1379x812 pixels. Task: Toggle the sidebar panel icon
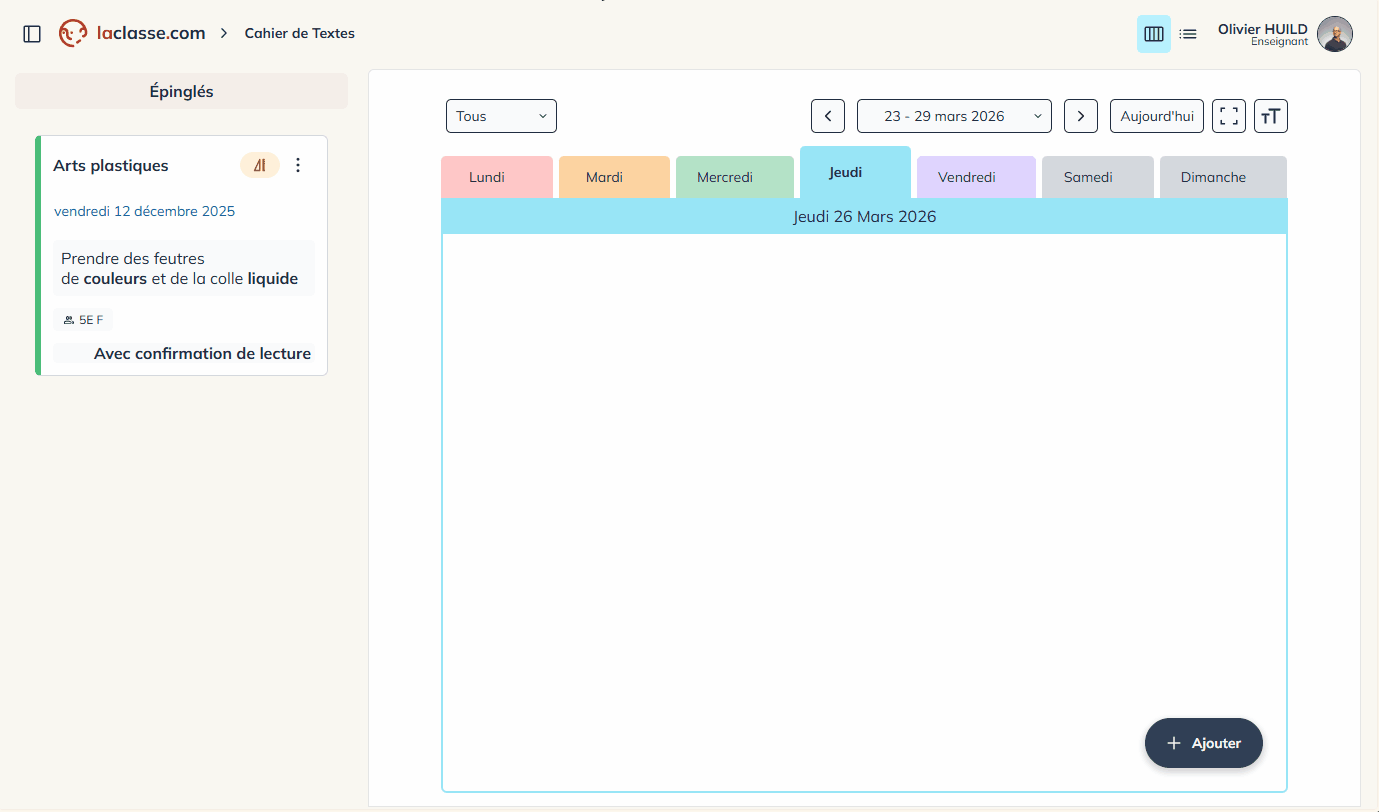pyautogui.click(x=32, y=34)
